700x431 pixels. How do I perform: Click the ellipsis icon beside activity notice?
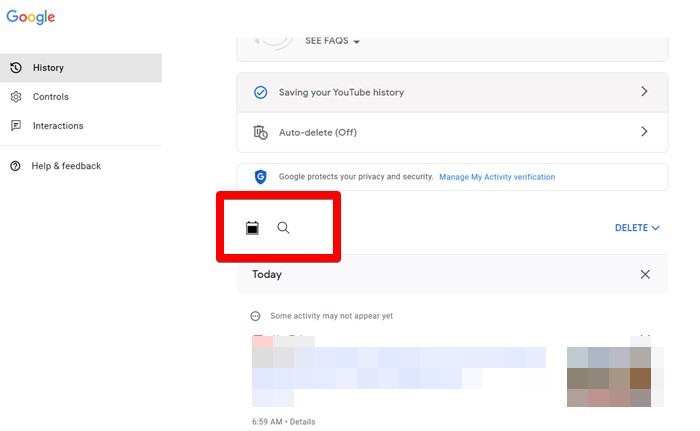[x=255, y=316]
